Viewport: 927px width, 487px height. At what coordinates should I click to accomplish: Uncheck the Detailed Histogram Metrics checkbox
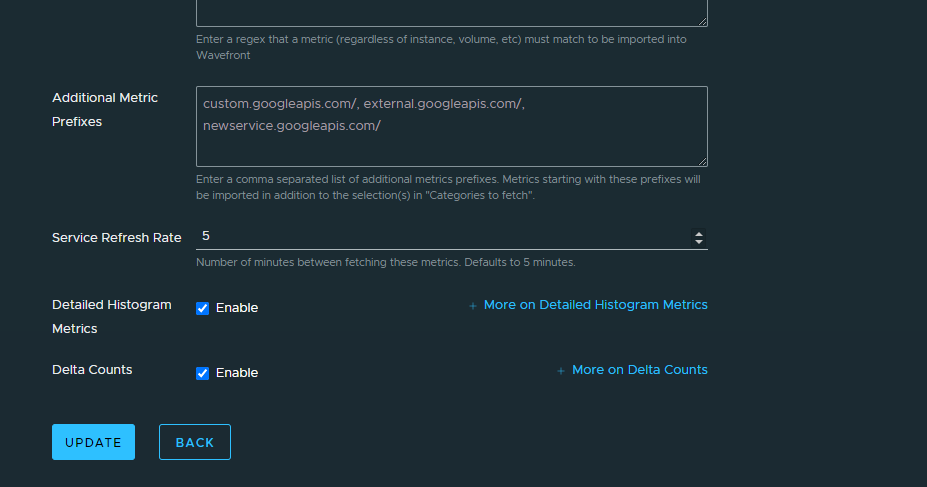point(203,308)
